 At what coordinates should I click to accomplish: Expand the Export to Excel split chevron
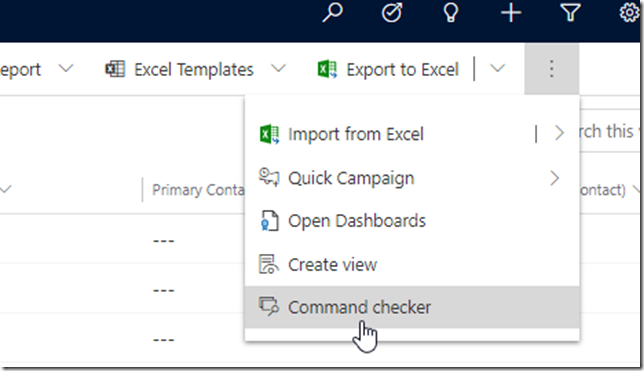pos(497,69)
